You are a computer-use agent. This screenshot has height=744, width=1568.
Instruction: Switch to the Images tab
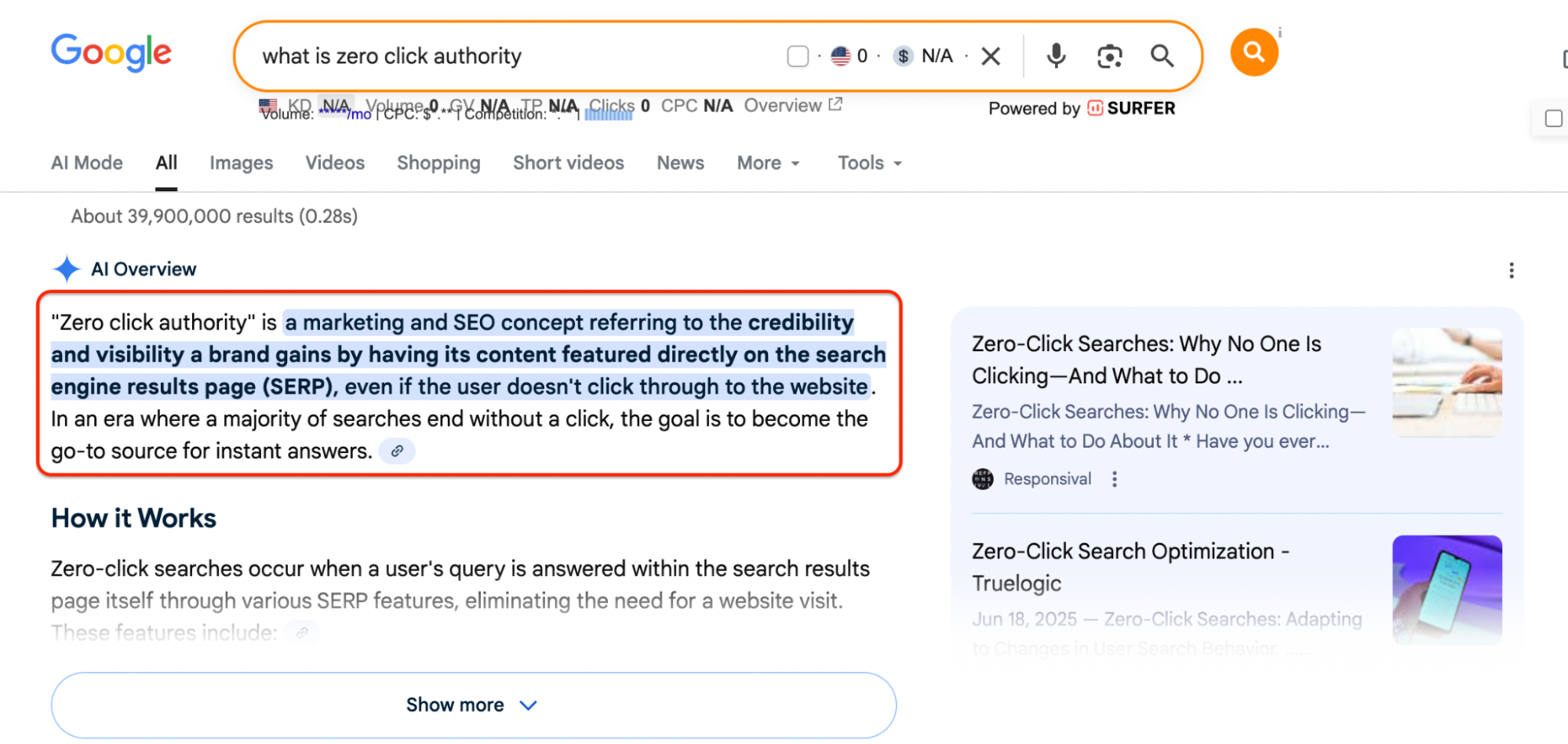(241, 163)
